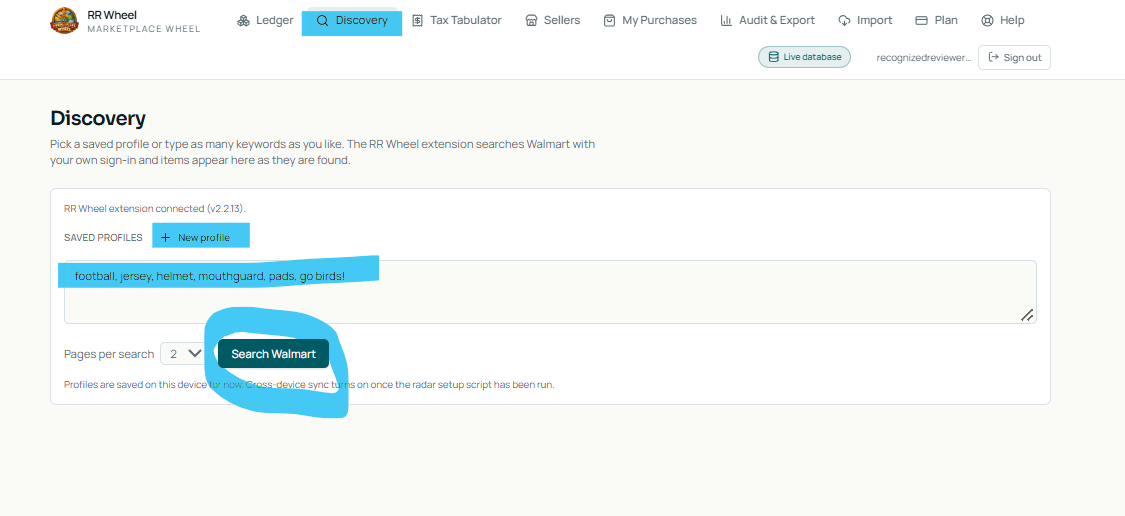Click the extension connected status text
The width and height of the screenshot is (1125, 516).
(155, 209)
